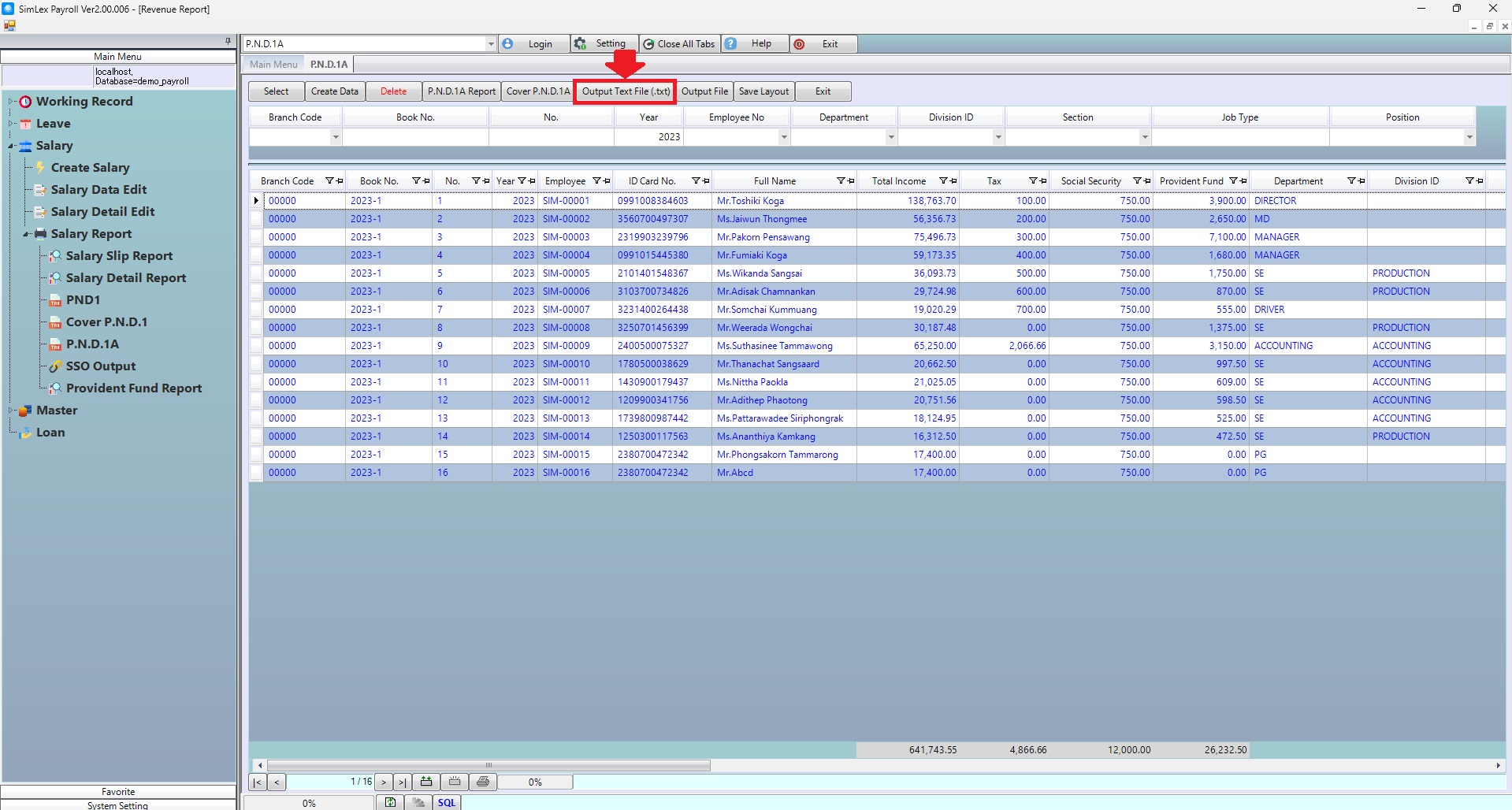
Task: Click the Login user button
Action: (532, 44)
